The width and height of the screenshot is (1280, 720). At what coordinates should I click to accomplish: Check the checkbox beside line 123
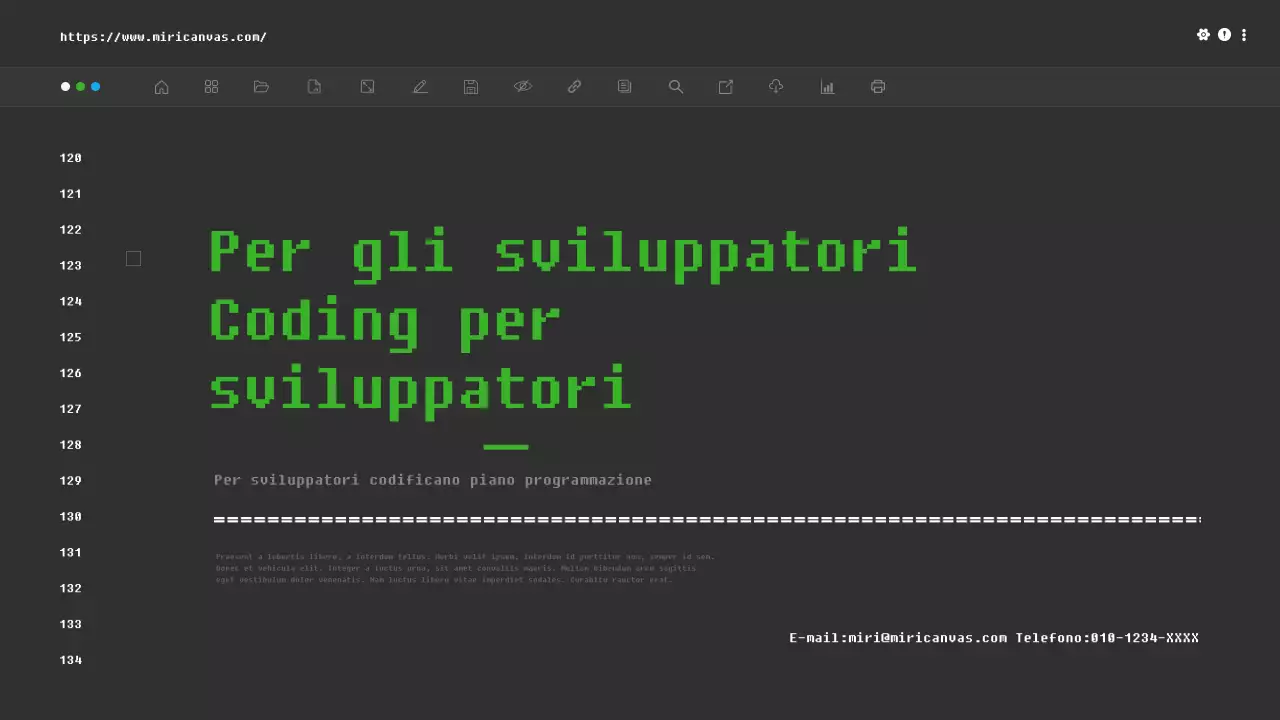pyautogui.click(x=133, y=258)
